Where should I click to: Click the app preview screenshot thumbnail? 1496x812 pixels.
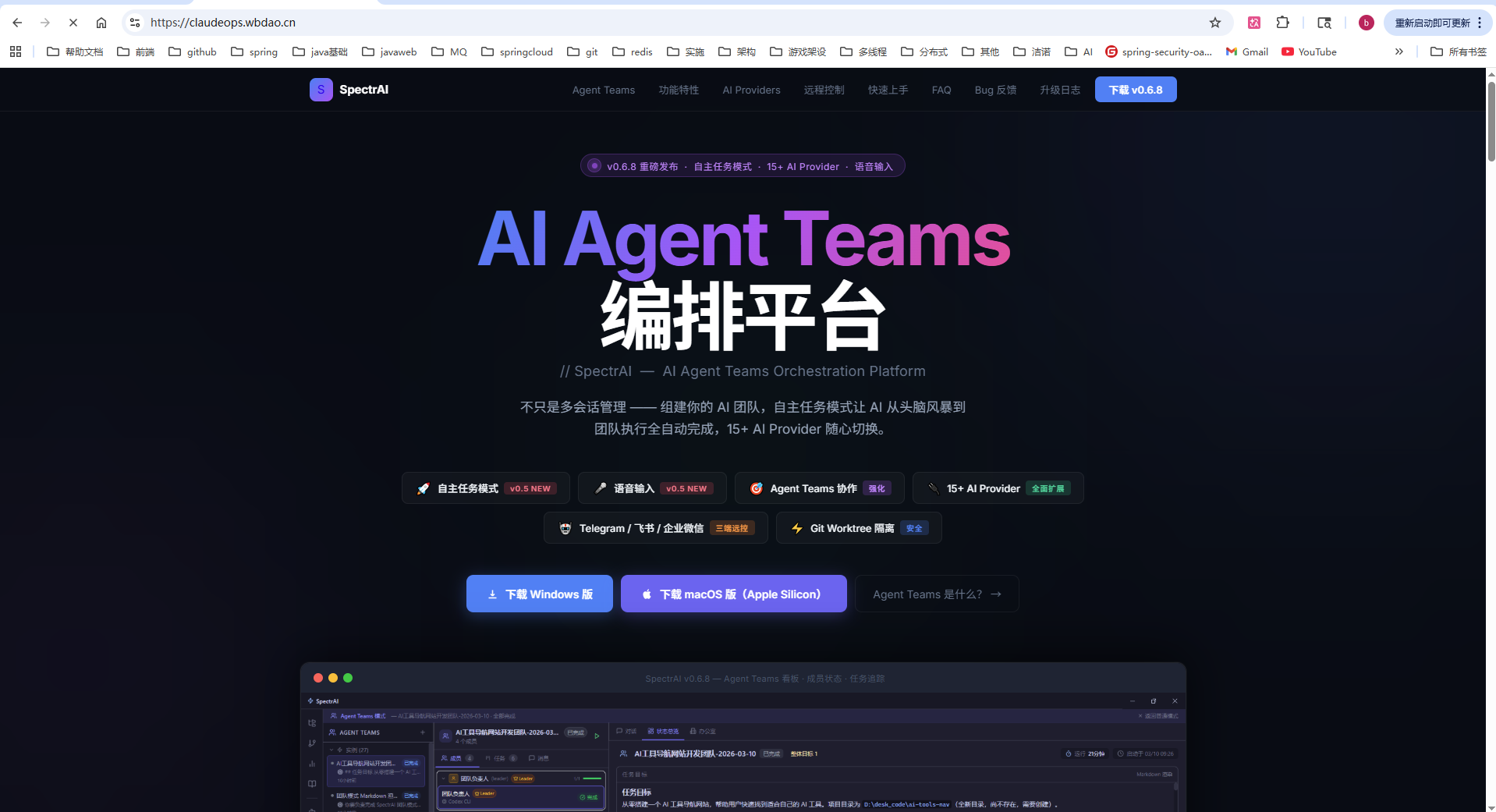743,737
